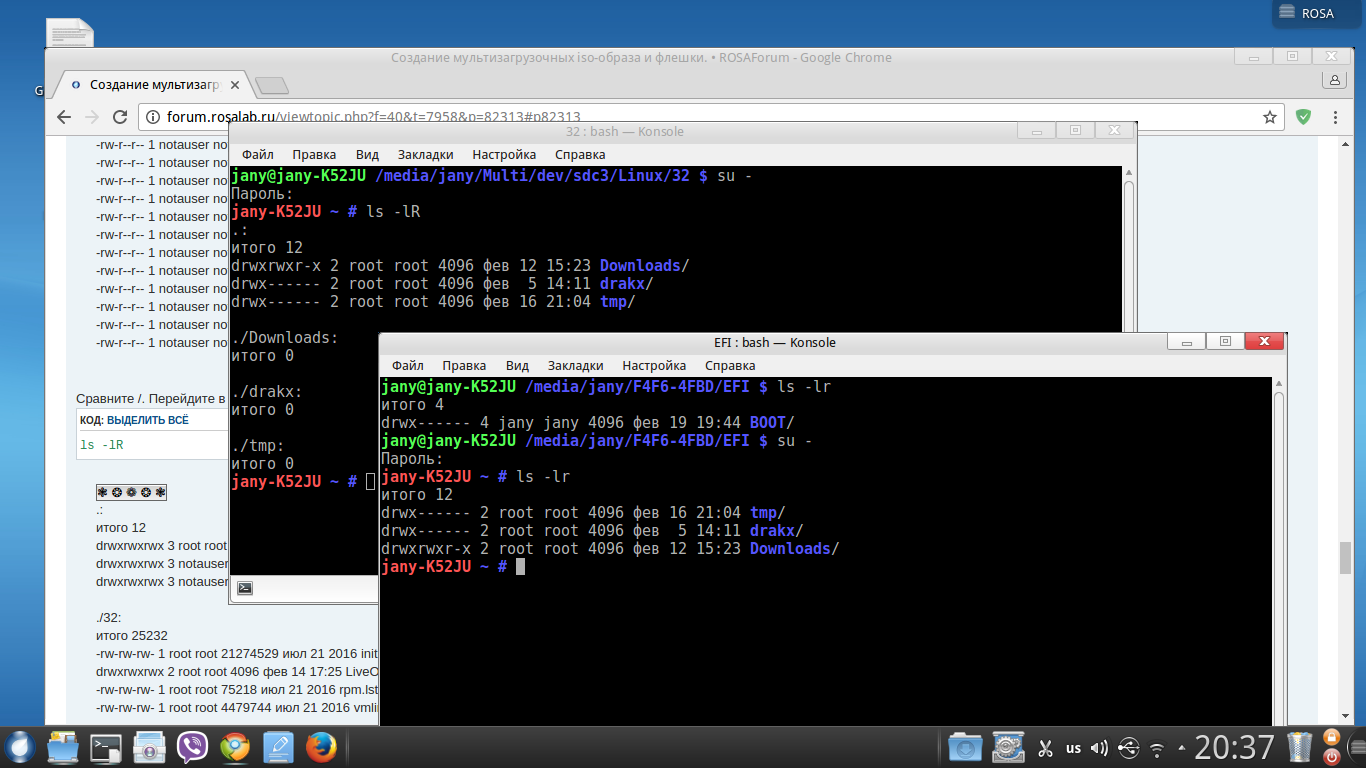1366x768 pixels.
Task: Open 'Настройка' menu in the 32 Konsole
Action: 504,155
